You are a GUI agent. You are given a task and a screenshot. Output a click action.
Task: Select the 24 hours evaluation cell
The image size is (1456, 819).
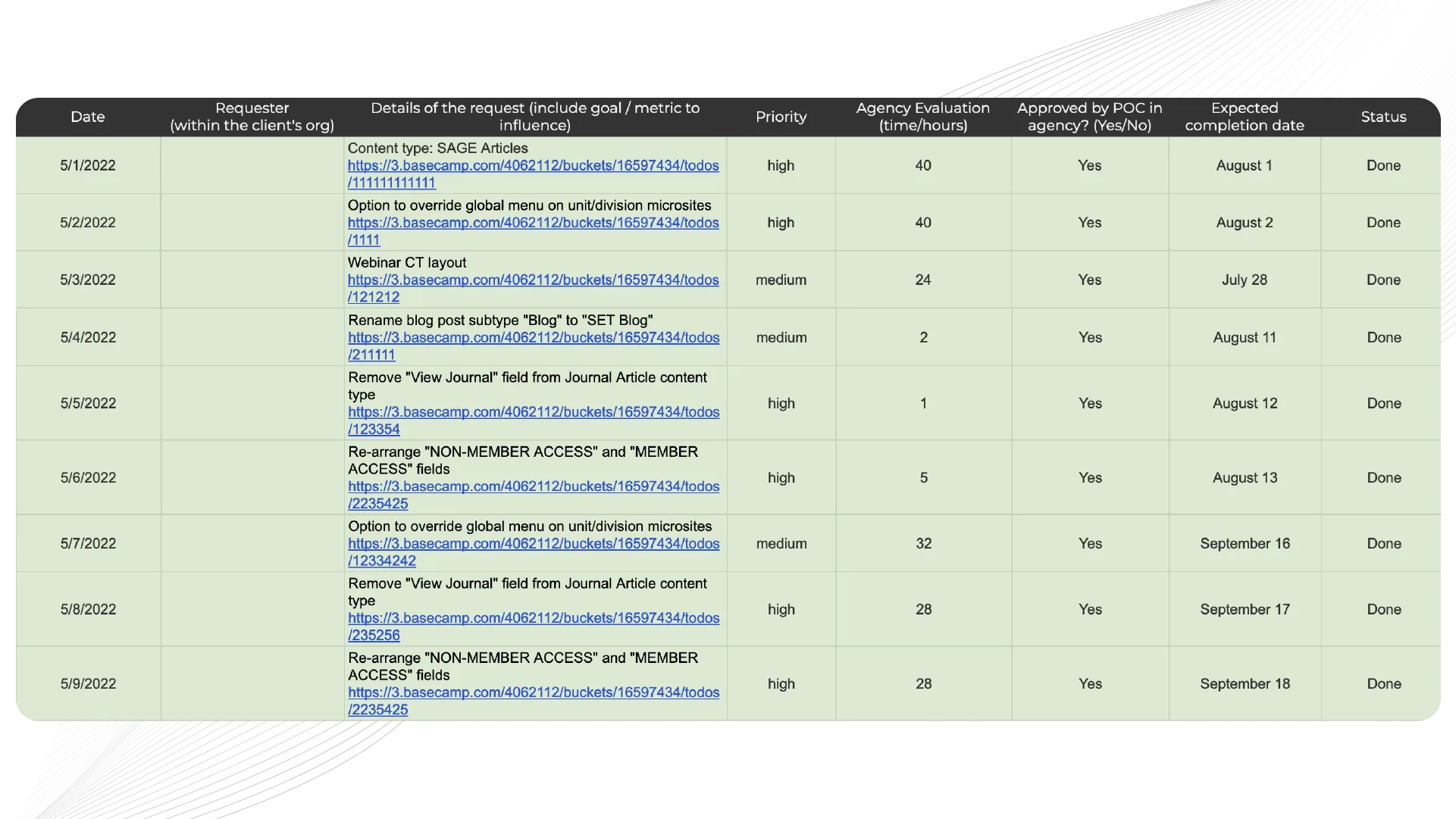pyautogui.click(x=923, y=280)
